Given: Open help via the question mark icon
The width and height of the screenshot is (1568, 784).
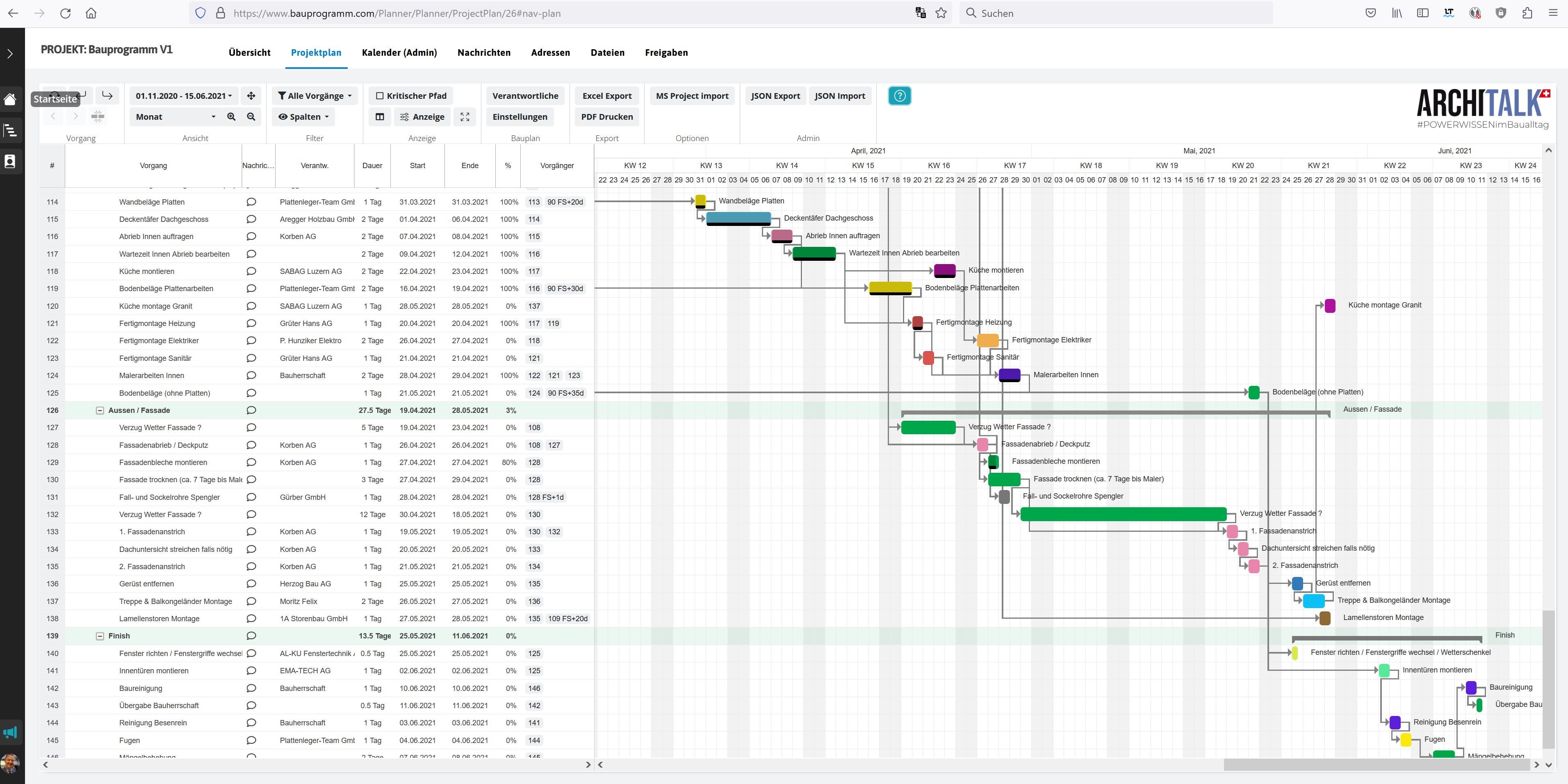Looking at the screenshot, I should click(899, 96).
